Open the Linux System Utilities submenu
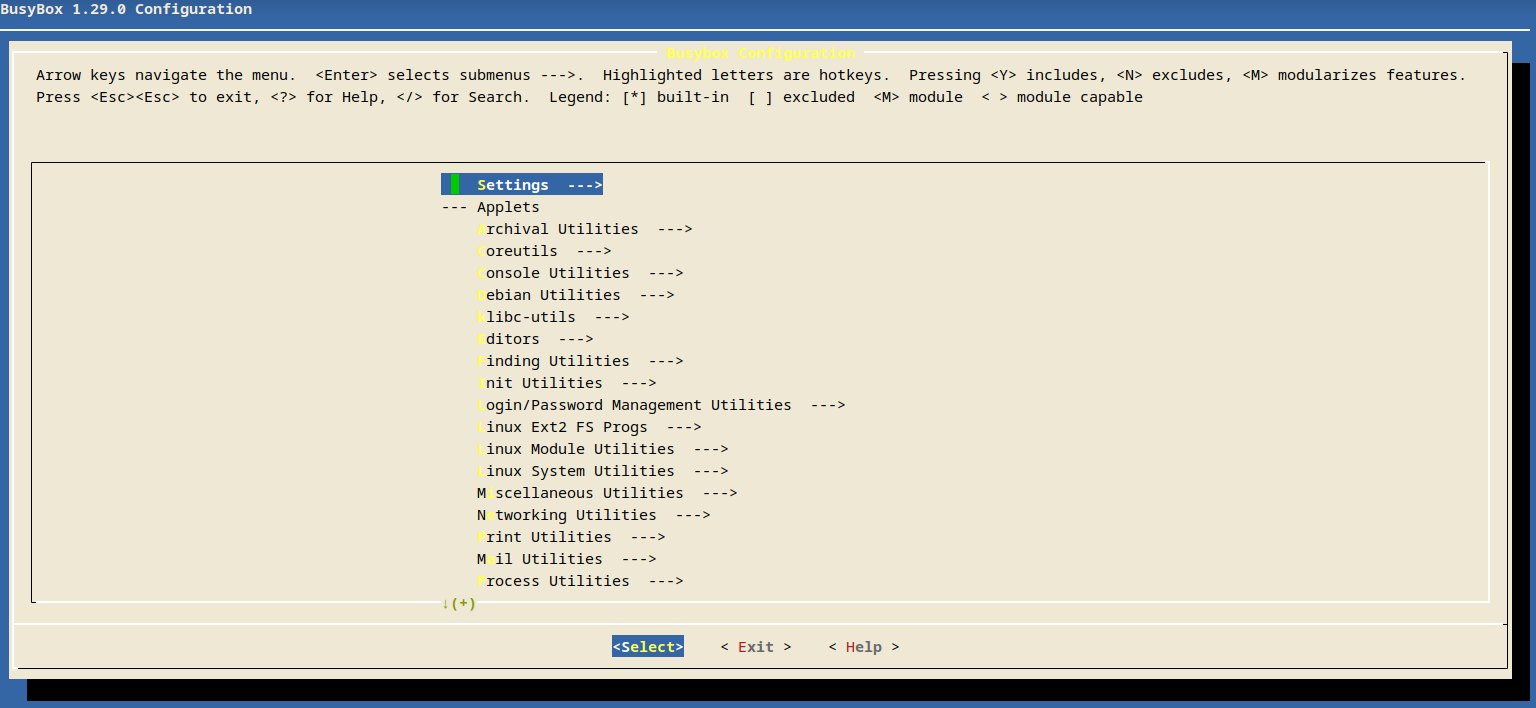Image resolution: width=1536 pixels, height=708 pixels. (603, 471)
